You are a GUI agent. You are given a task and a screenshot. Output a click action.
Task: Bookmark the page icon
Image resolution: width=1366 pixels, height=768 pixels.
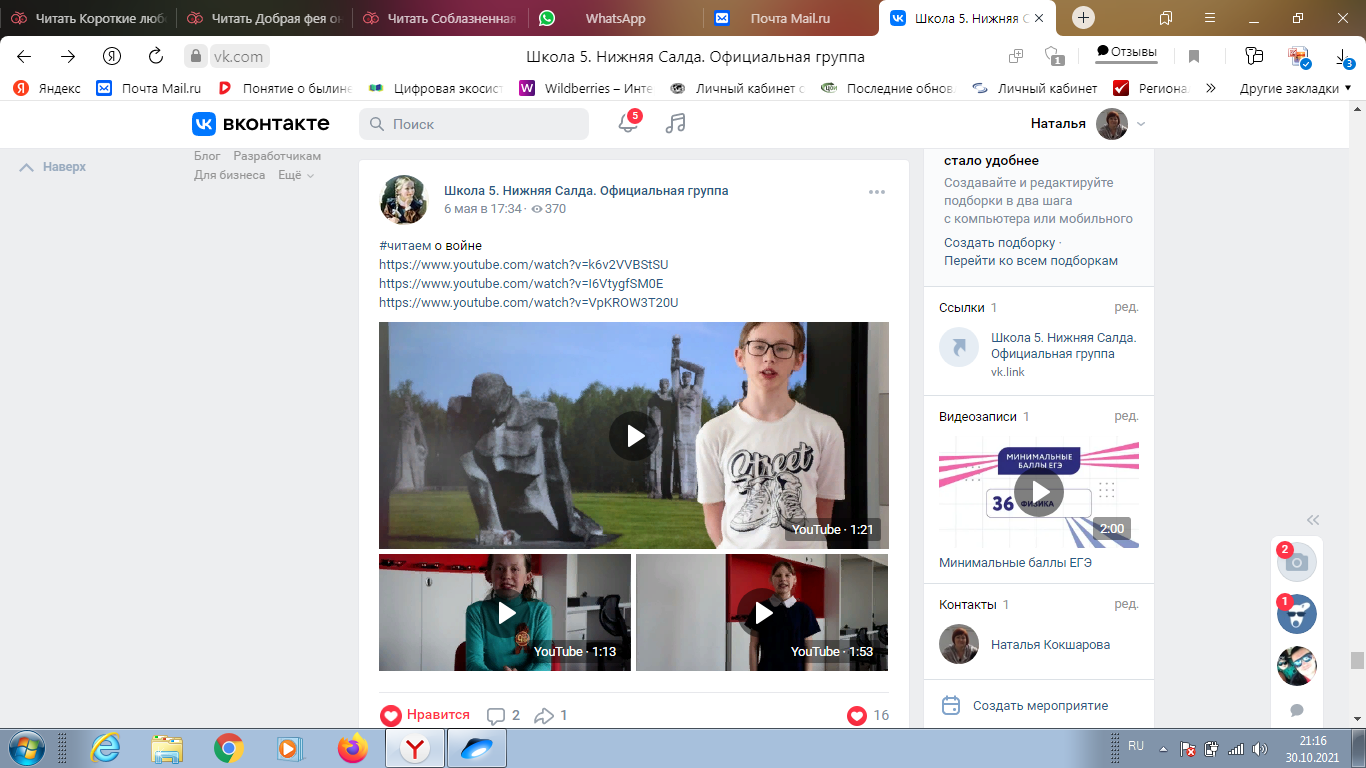[x=1194, y=57]
